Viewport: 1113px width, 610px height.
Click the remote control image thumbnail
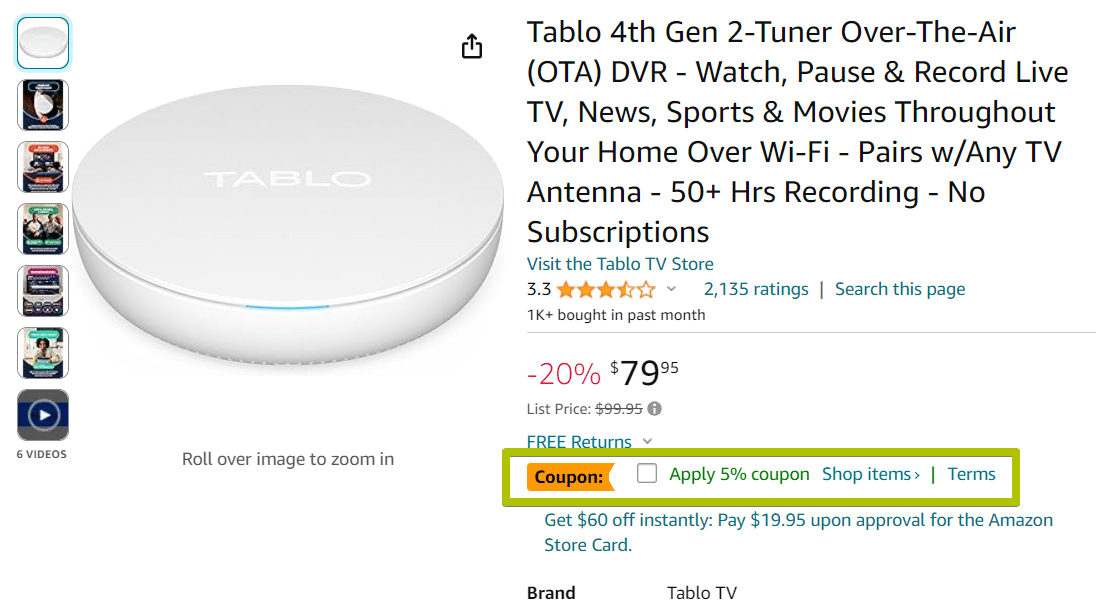42,291
